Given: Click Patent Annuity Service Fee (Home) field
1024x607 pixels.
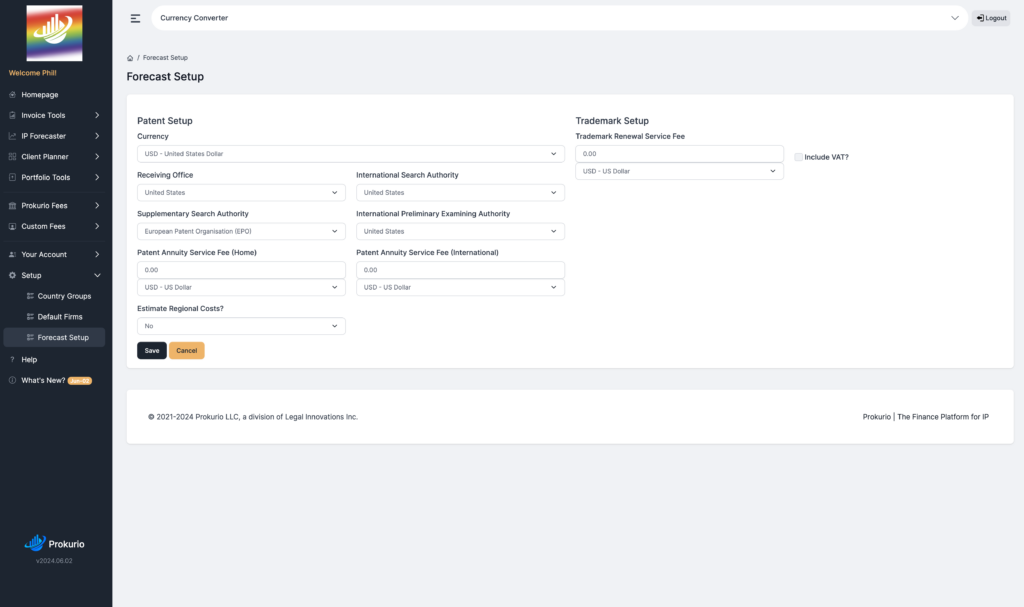Looking at the screenshot, I should 241,270.
